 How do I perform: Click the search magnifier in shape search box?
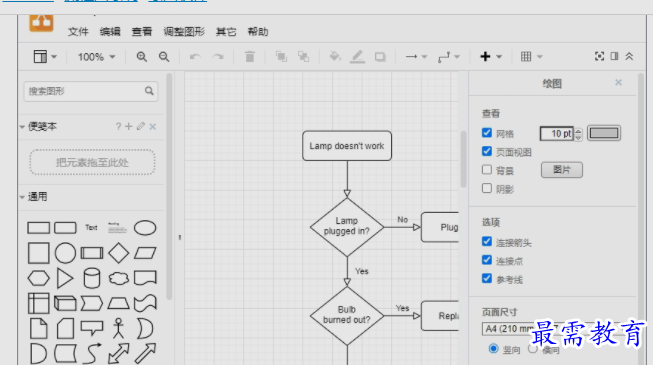[x=149, y=91]
